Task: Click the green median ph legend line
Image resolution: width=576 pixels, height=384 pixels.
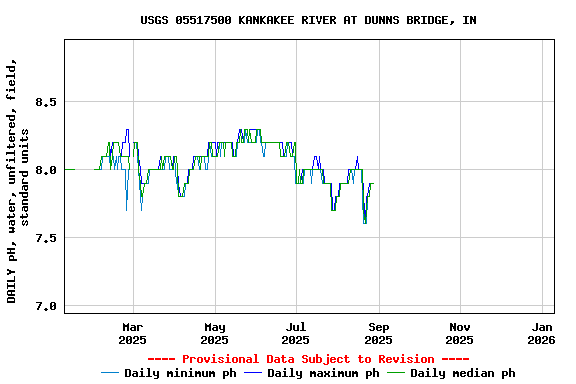Action: (396, 373)
